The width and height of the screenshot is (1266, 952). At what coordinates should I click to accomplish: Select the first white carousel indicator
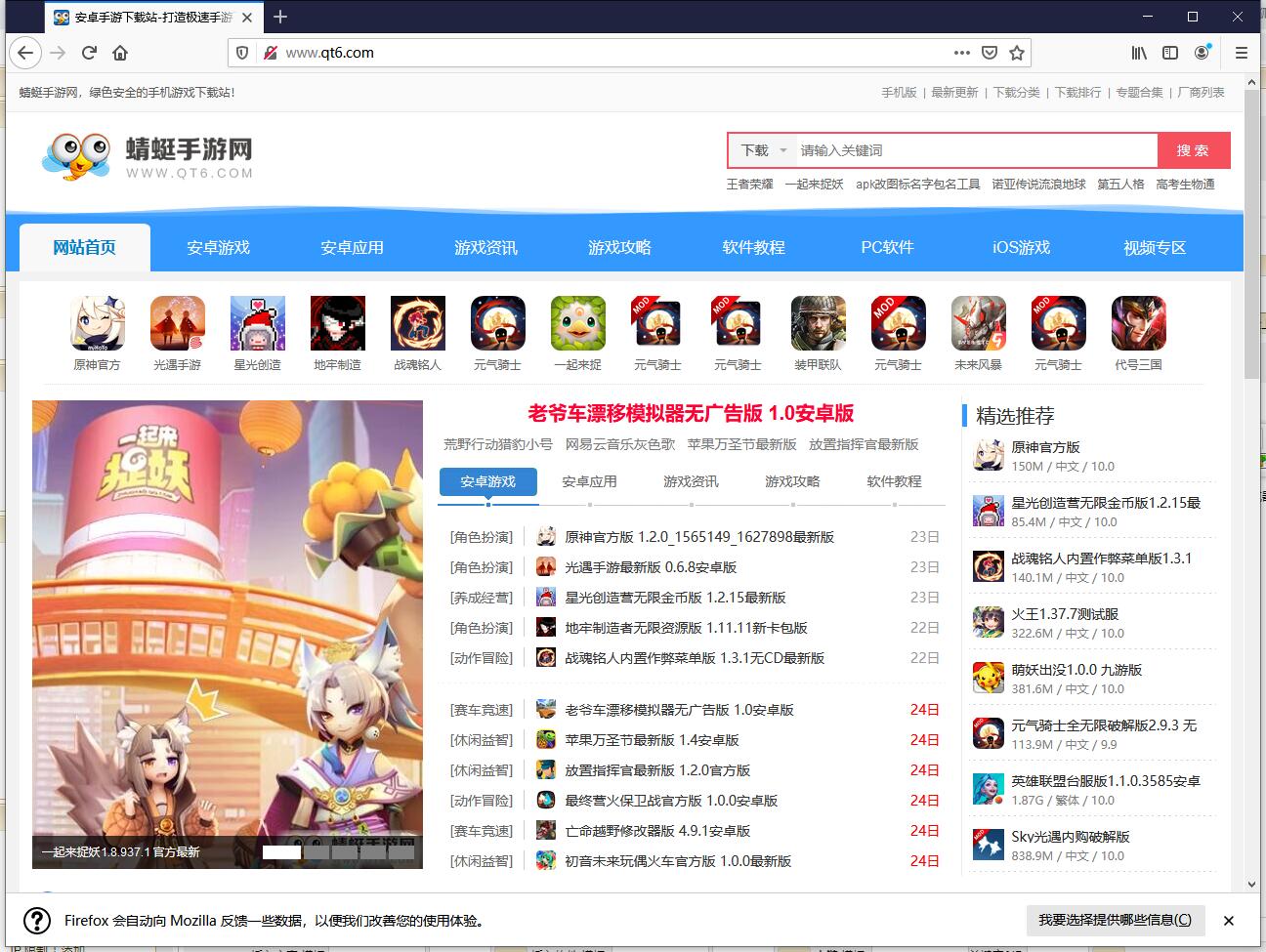[x=281, y=852]
